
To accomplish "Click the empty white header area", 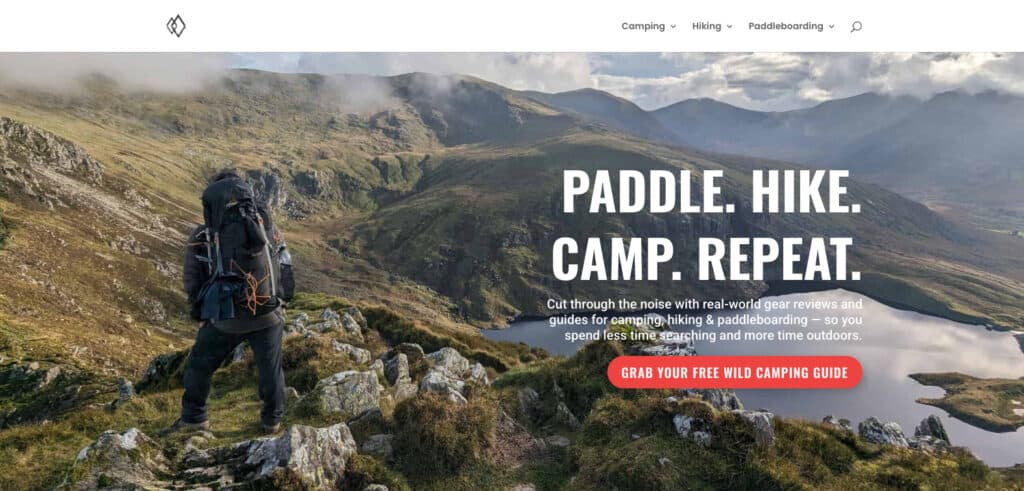I will [x=405, y=26].
